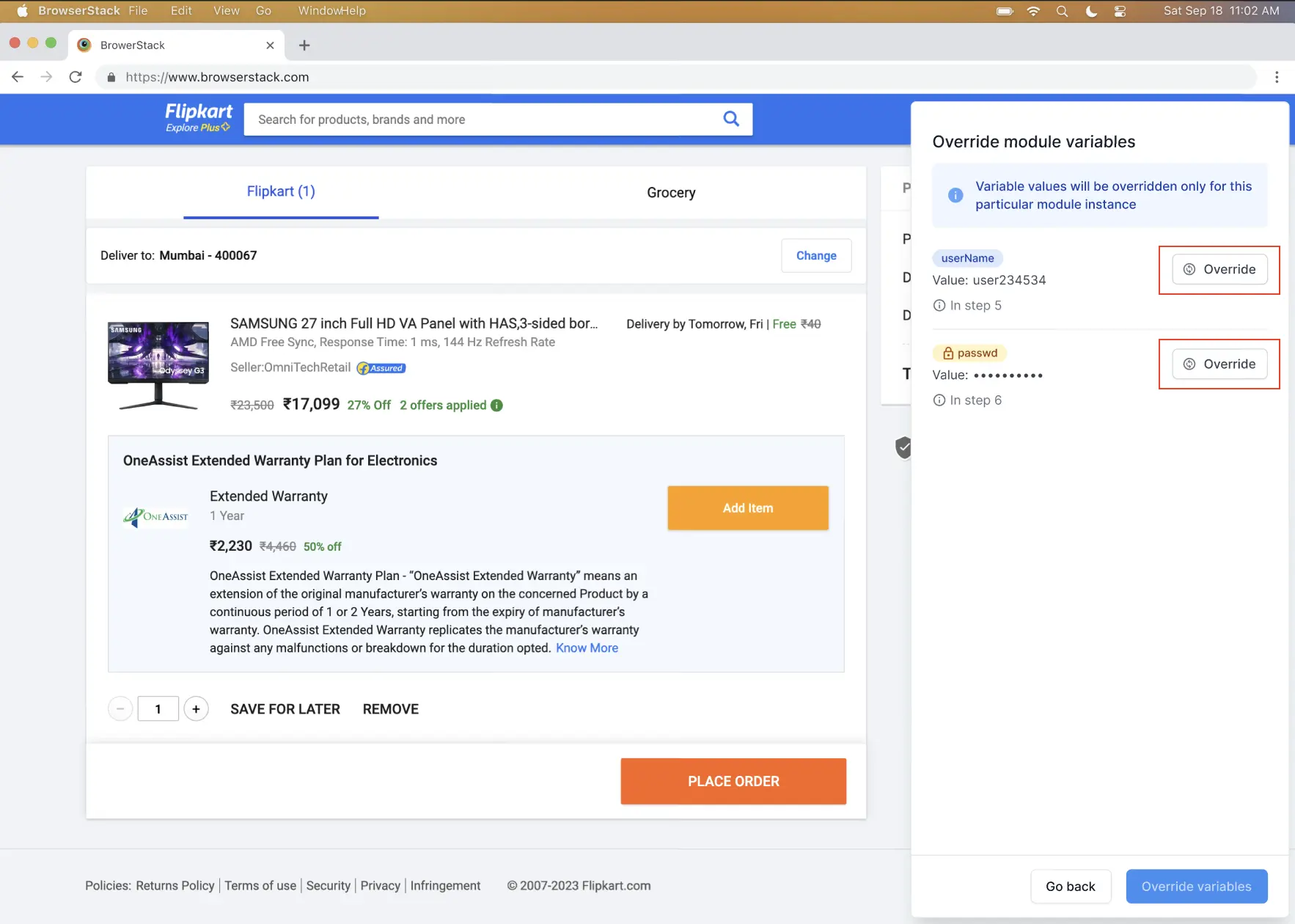This screenshot has width=1295, height=924.
Task: Increase quantity with the plus button
Action: point(196,709)
